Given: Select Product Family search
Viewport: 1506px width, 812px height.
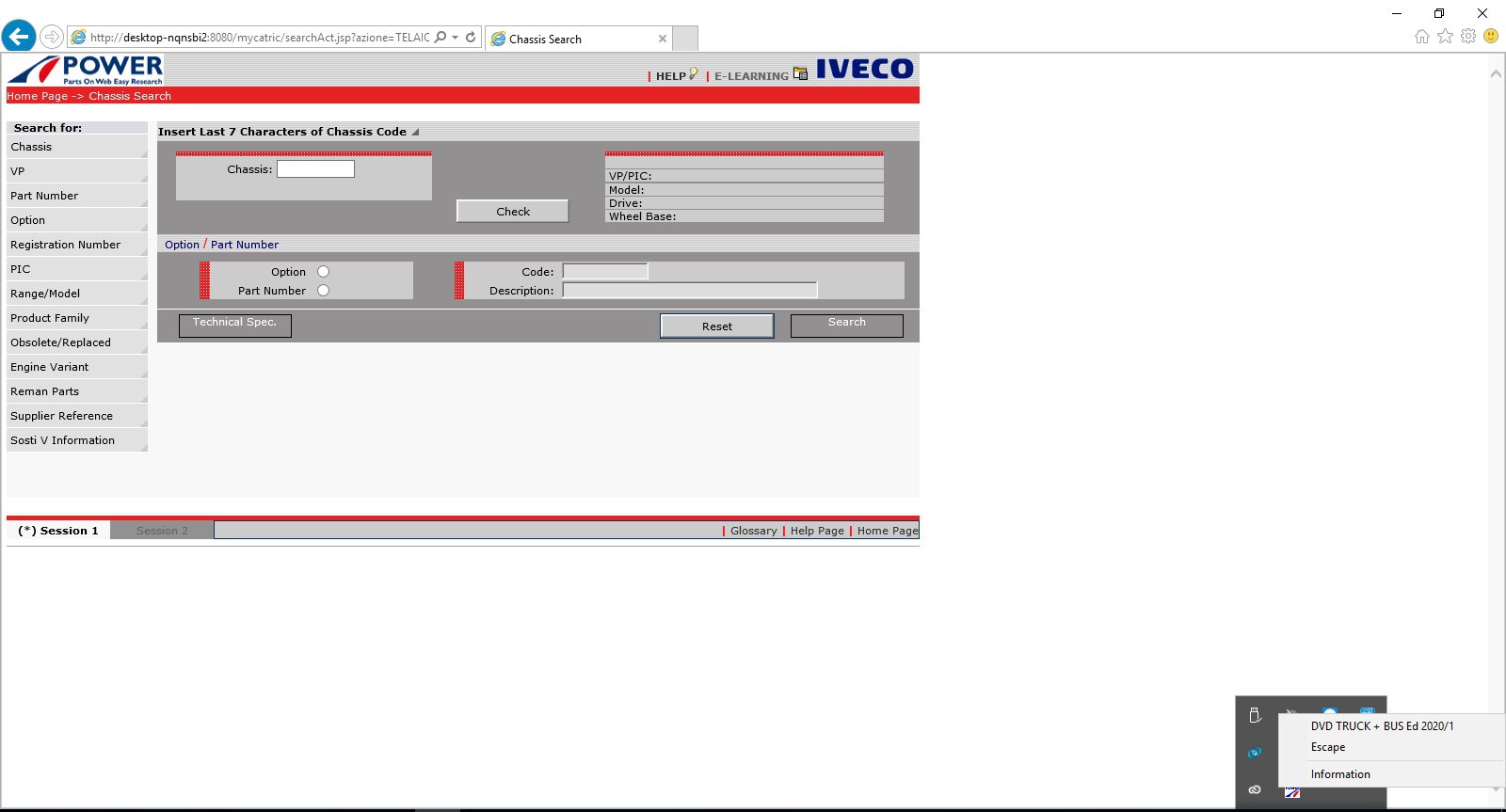Looking at the screenshot, I should click(x=77, y=318).
